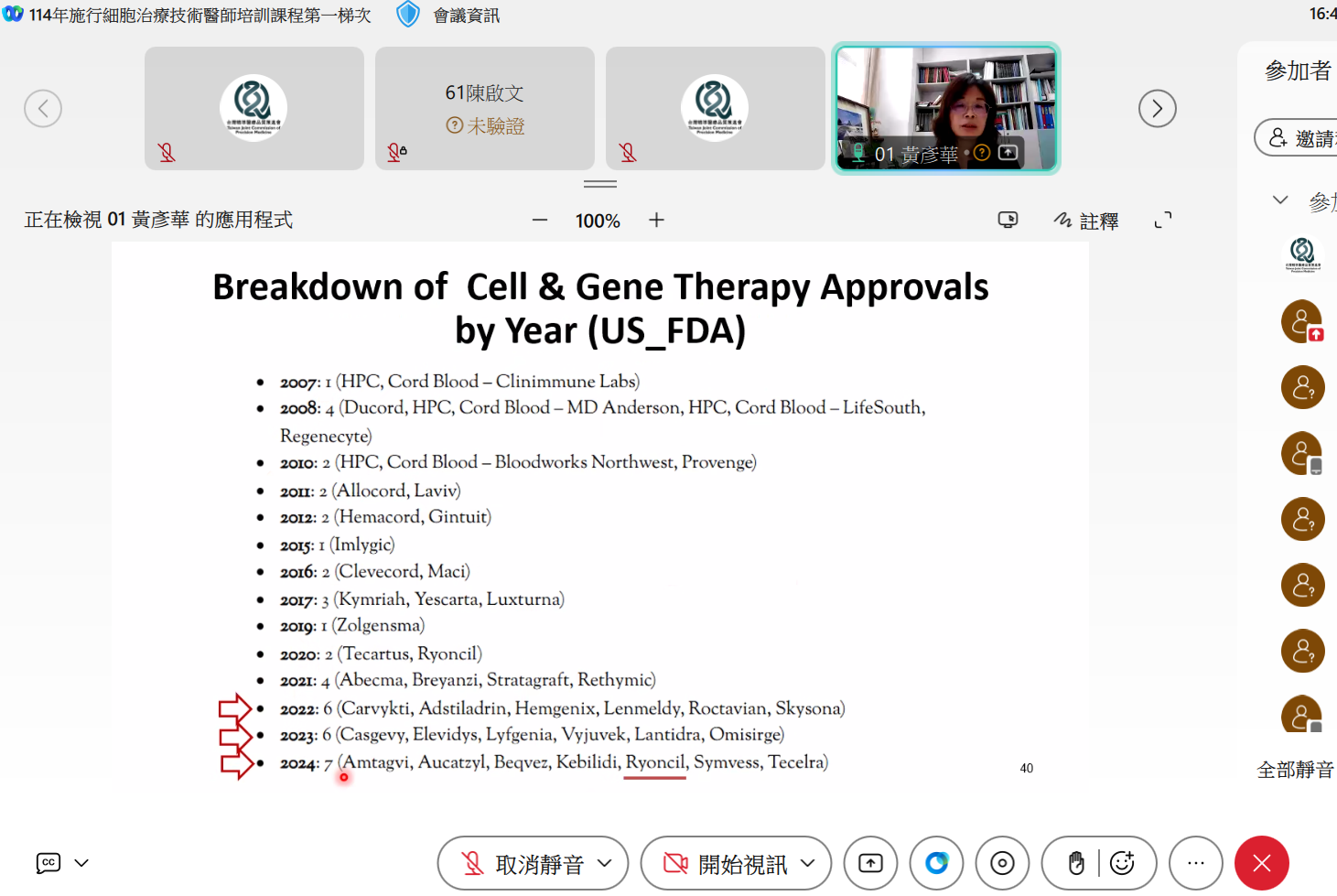Viewport: 1337px width, 896px height.
Task: Open video options arrow next to 開始視訊
Action: 808,863
